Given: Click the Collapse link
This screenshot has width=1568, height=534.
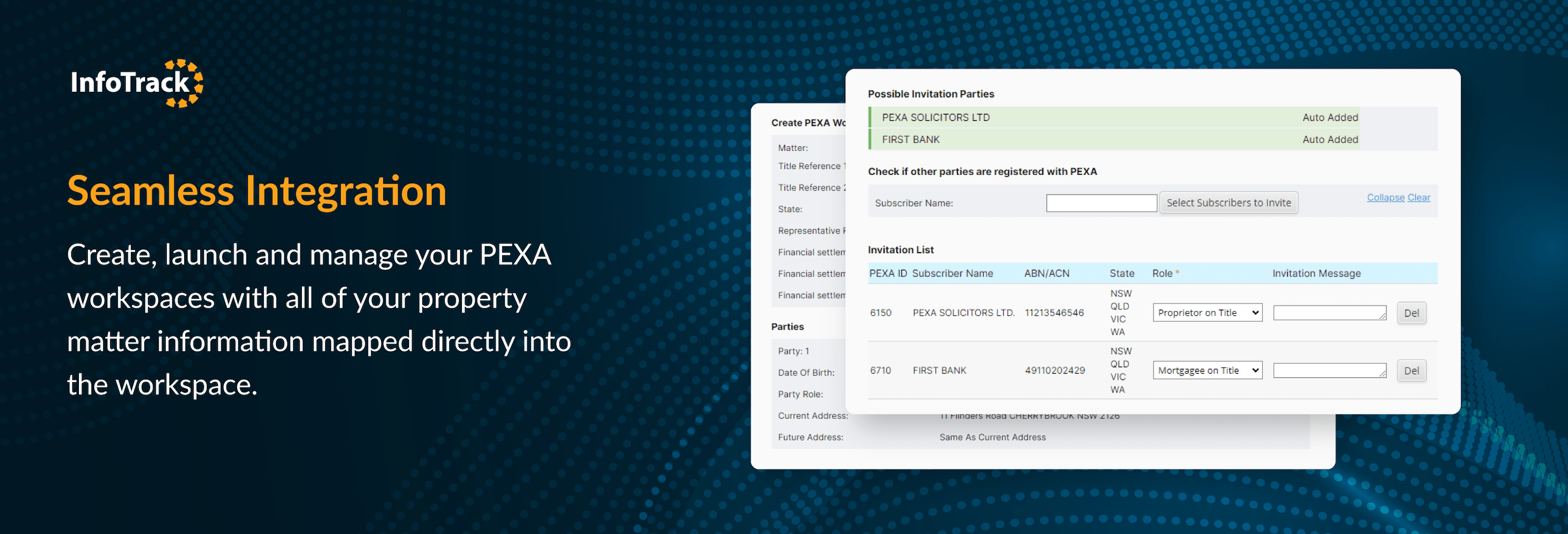Looking at the screenshot, I should coord(1386,197).
